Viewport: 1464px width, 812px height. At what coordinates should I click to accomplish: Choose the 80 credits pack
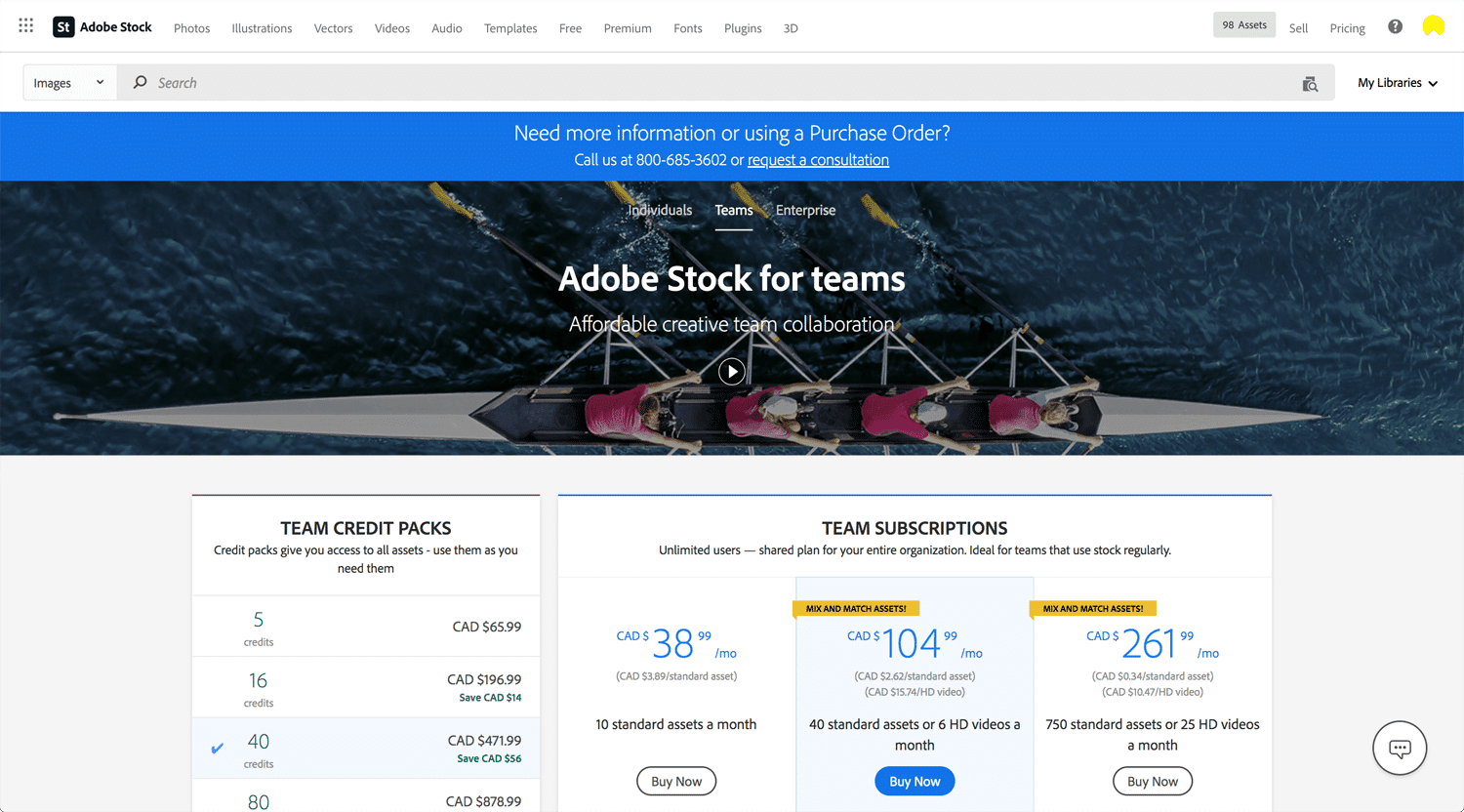click(366, 796)
